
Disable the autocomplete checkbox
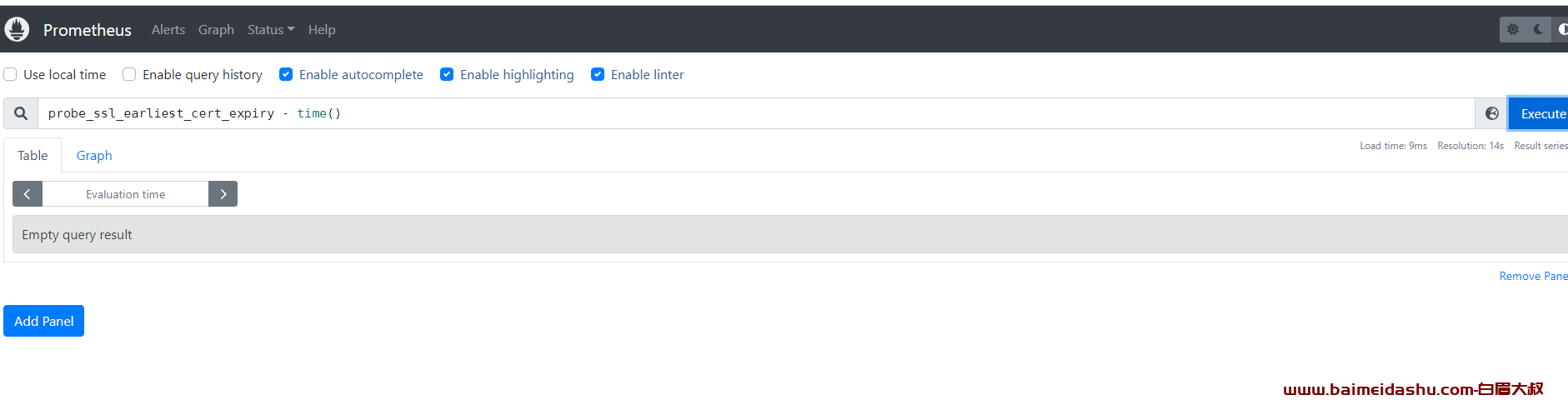click(x=286, y=74)
